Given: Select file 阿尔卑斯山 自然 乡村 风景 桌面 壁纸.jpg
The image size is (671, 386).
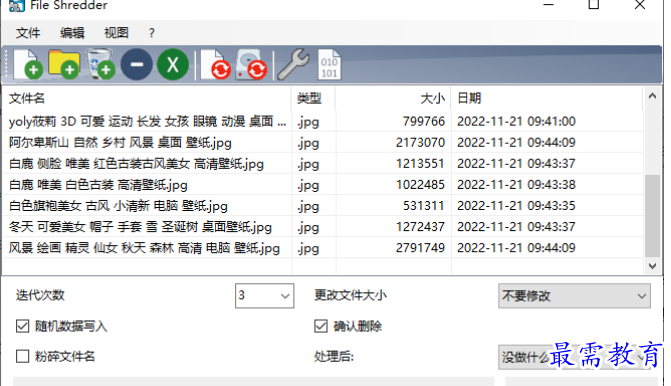Looking at the screenshot, I should click(323, 143).
